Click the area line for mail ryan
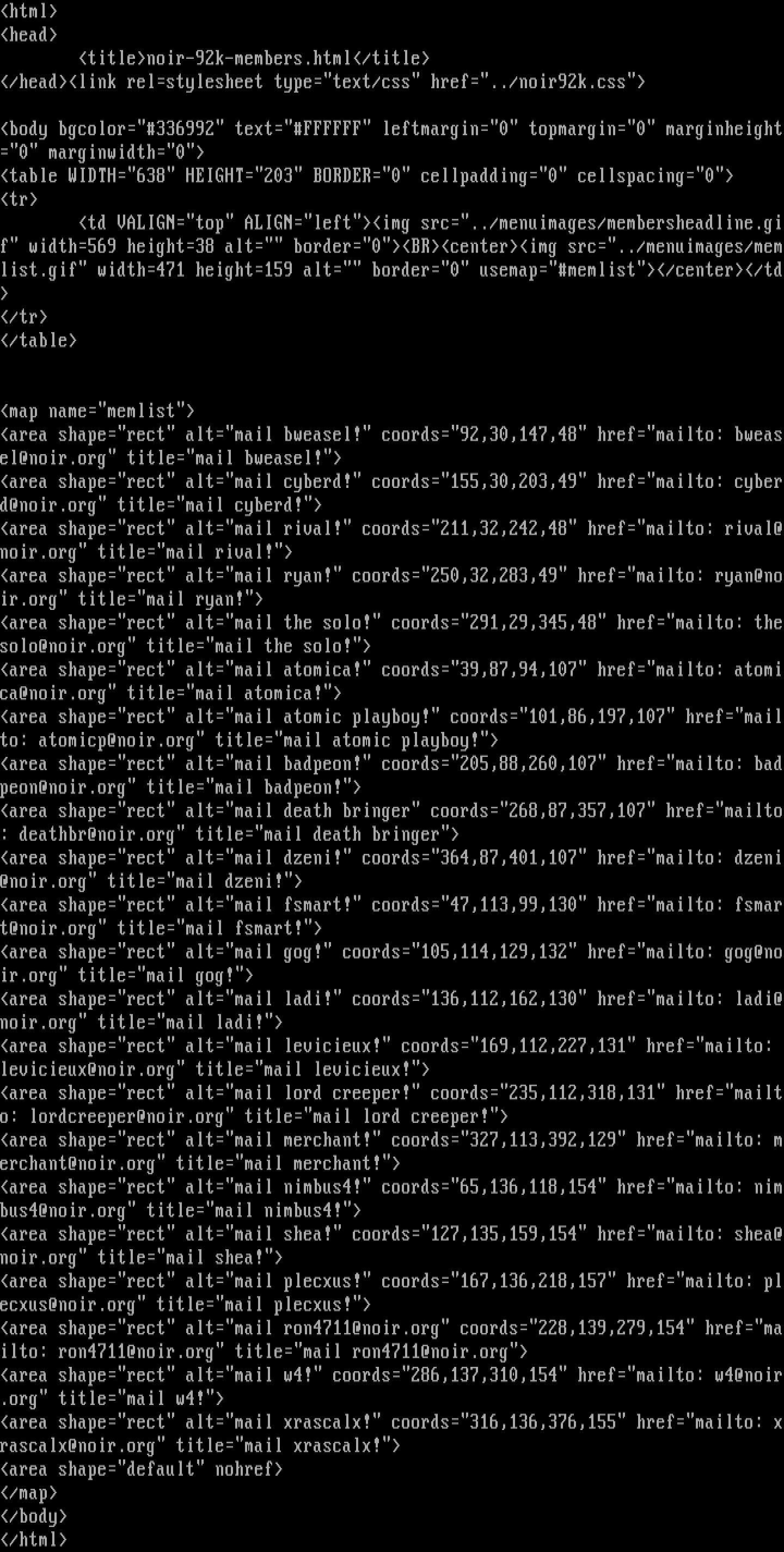Screen dimensions: 784x1552 [391, 588]
